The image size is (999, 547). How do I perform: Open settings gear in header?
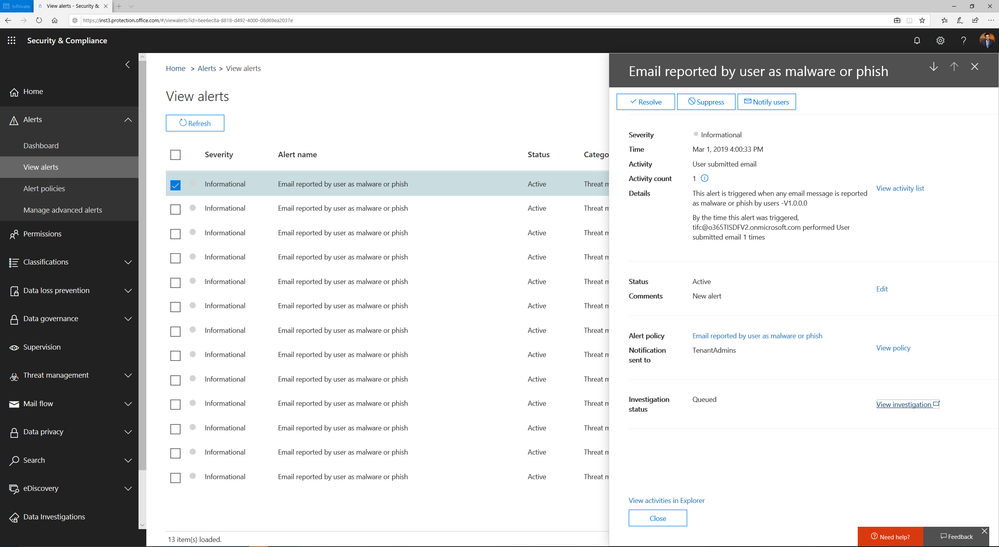[940, 40]
